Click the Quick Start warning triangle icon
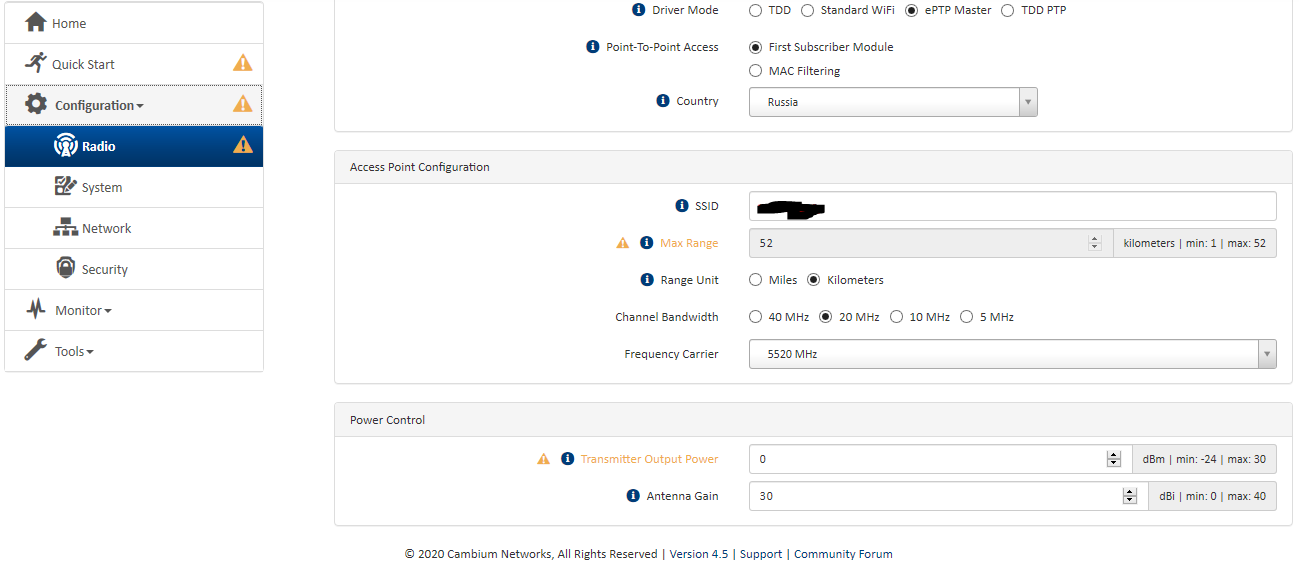The width and height of the screenshot is (1299, 566). 242,64
